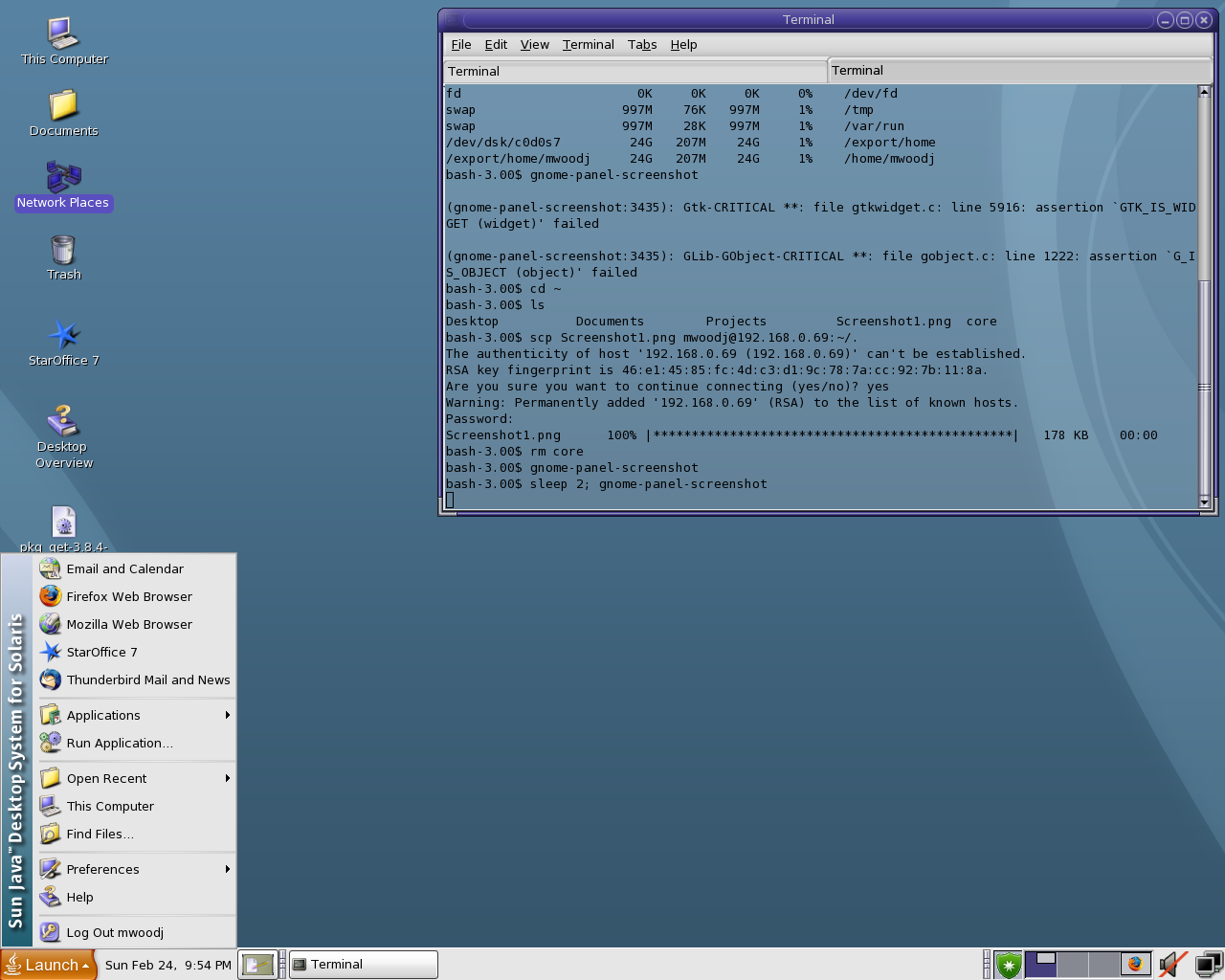Switch to the second Terminal tab
Viewport: 1225px width, 980px height.
[x=1018, y=71]
